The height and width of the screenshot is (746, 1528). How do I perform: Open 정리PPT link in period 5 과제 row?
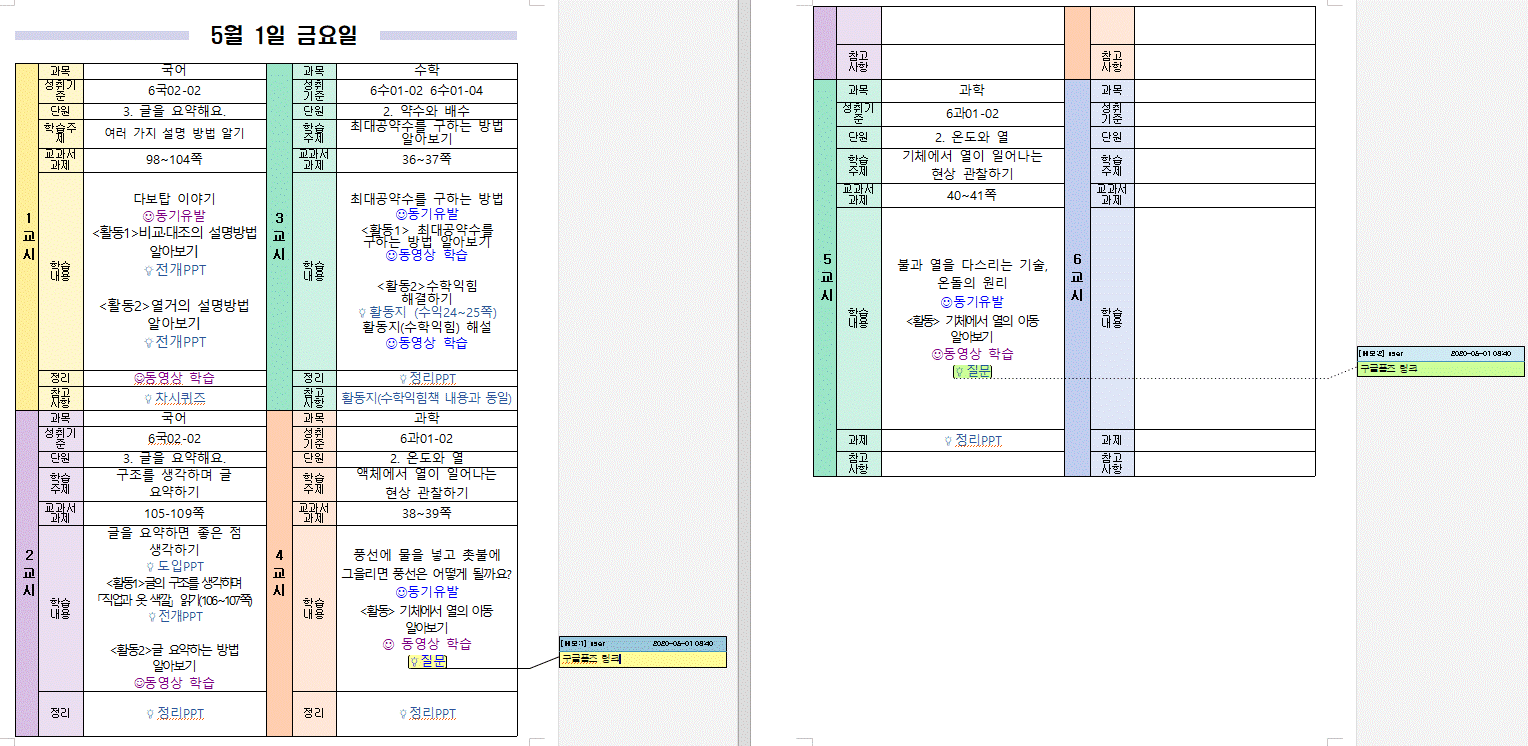tap(973, 441)
